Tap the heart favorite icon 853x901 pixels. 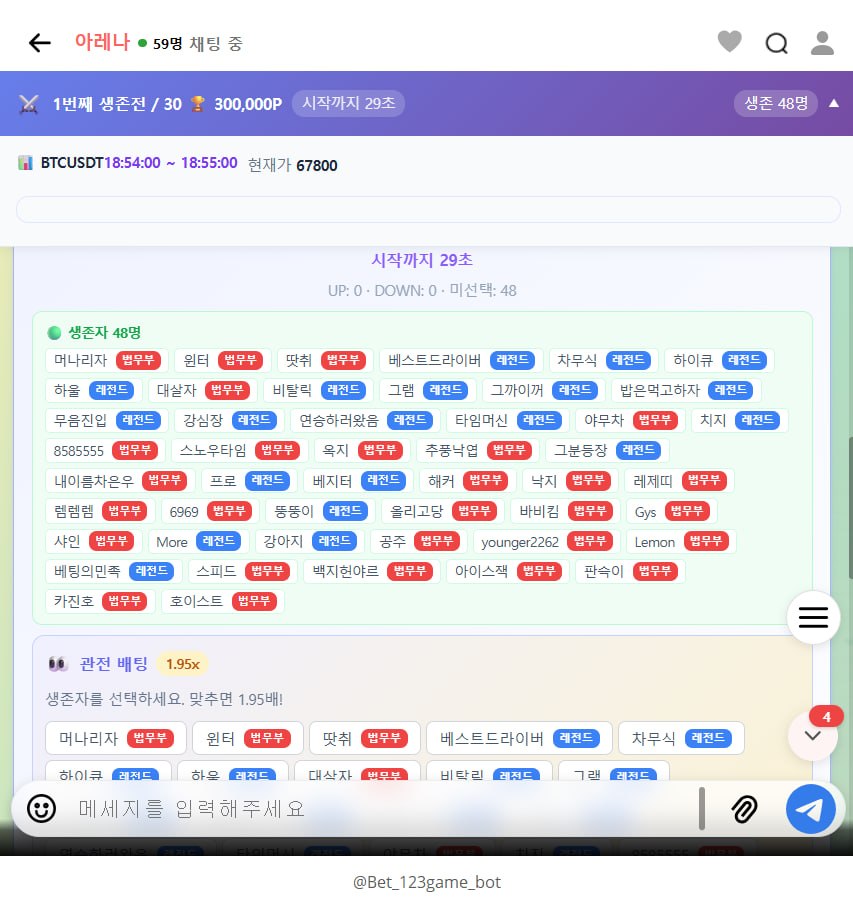click(730, 42)
